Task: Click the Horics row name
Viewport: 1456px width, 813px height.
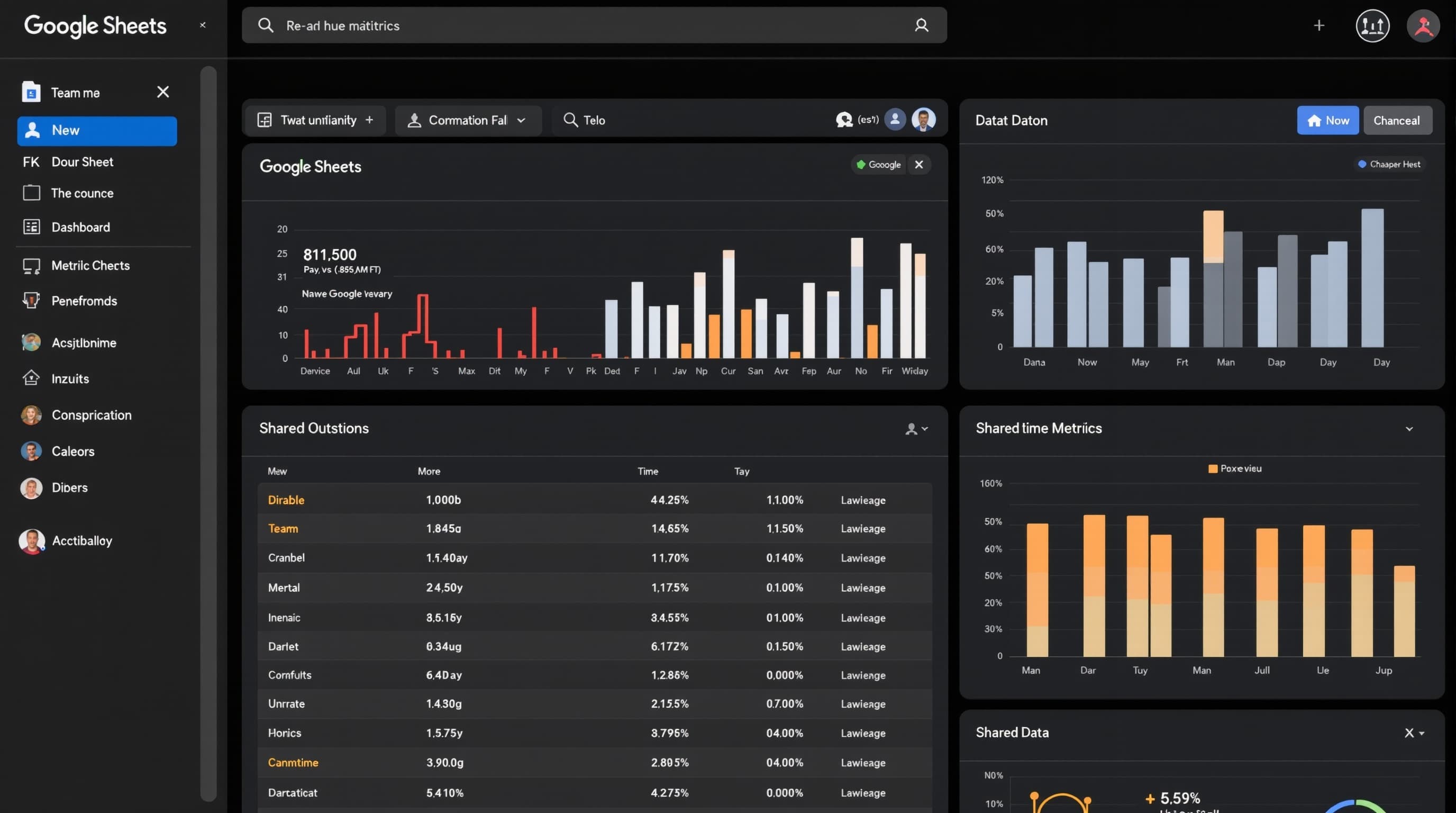Action: tap(284, 733)
